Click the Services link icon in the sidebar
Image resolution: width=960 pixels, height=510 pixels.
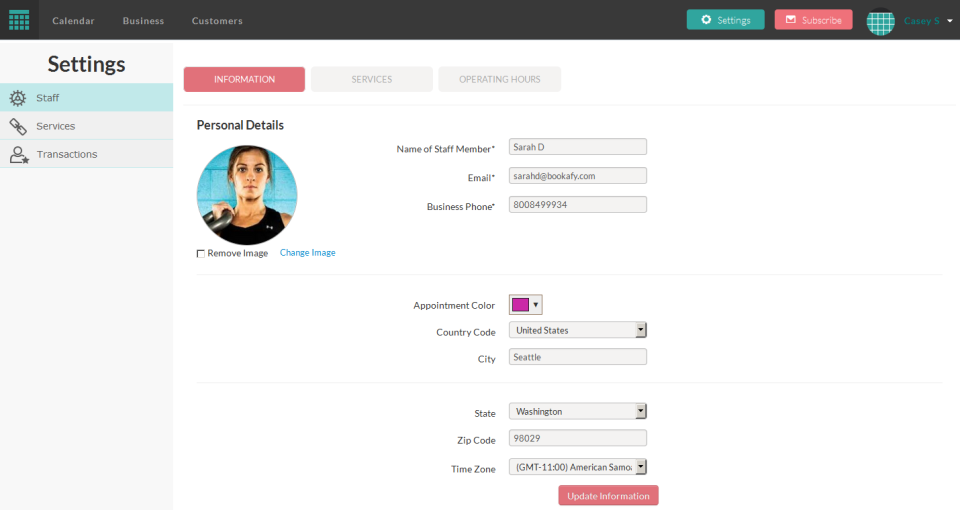18,126
